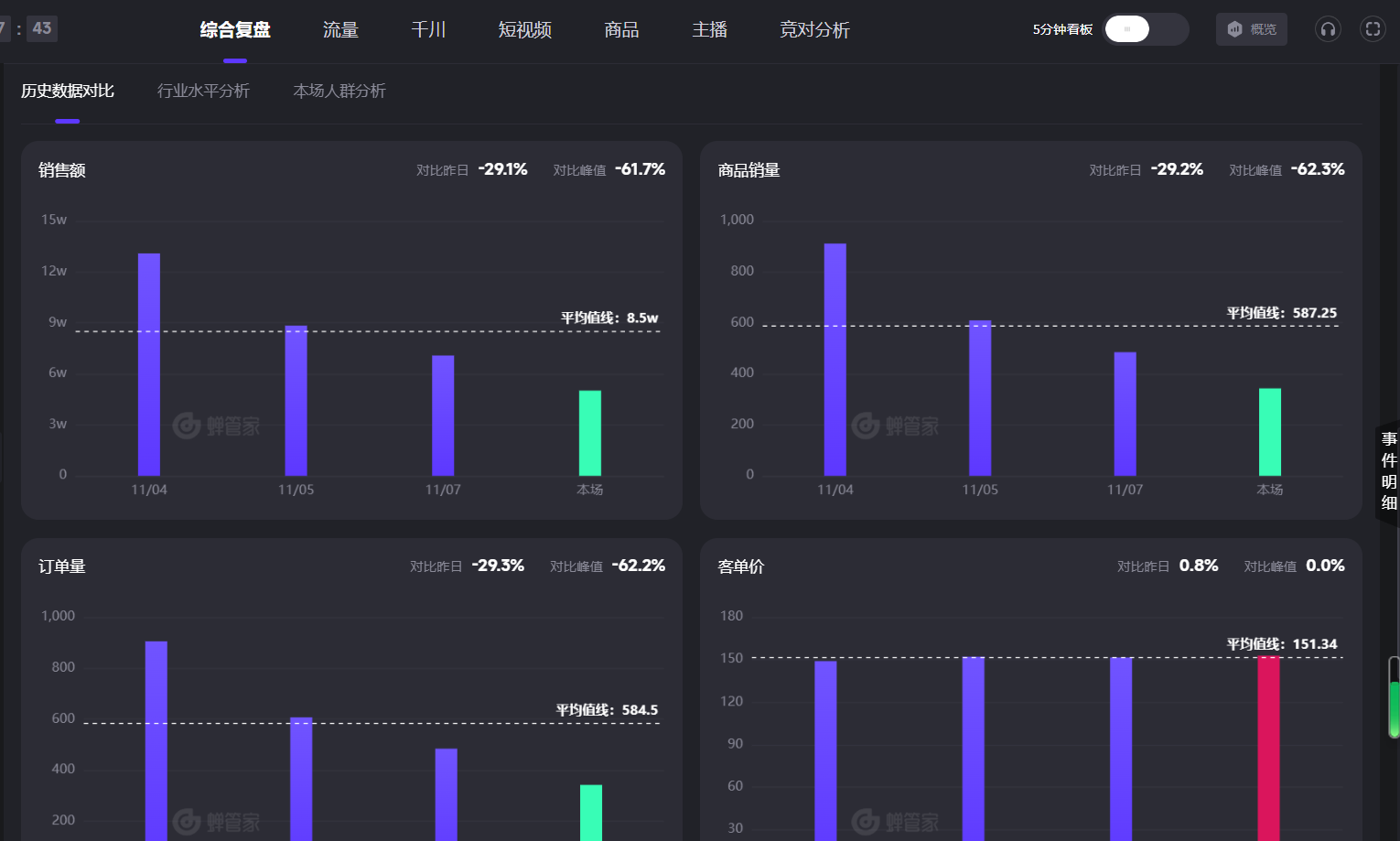Click the 11/04 axis label in 销售额
The image size is (1400, 841).
click(x=149, y=490)
